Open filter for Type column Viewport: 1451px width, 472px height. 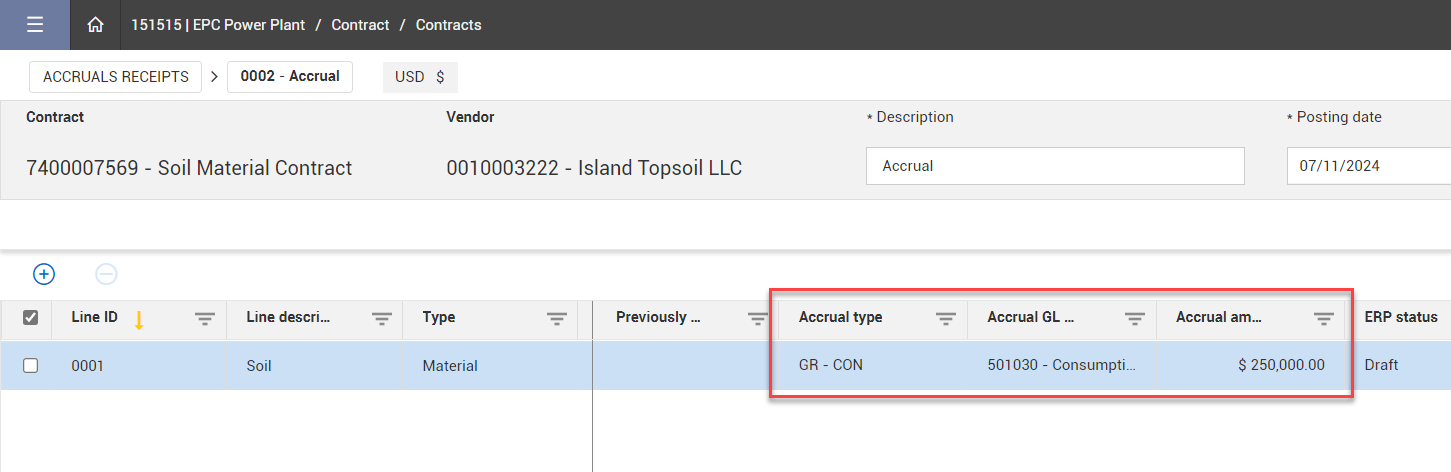click(557, 319)
